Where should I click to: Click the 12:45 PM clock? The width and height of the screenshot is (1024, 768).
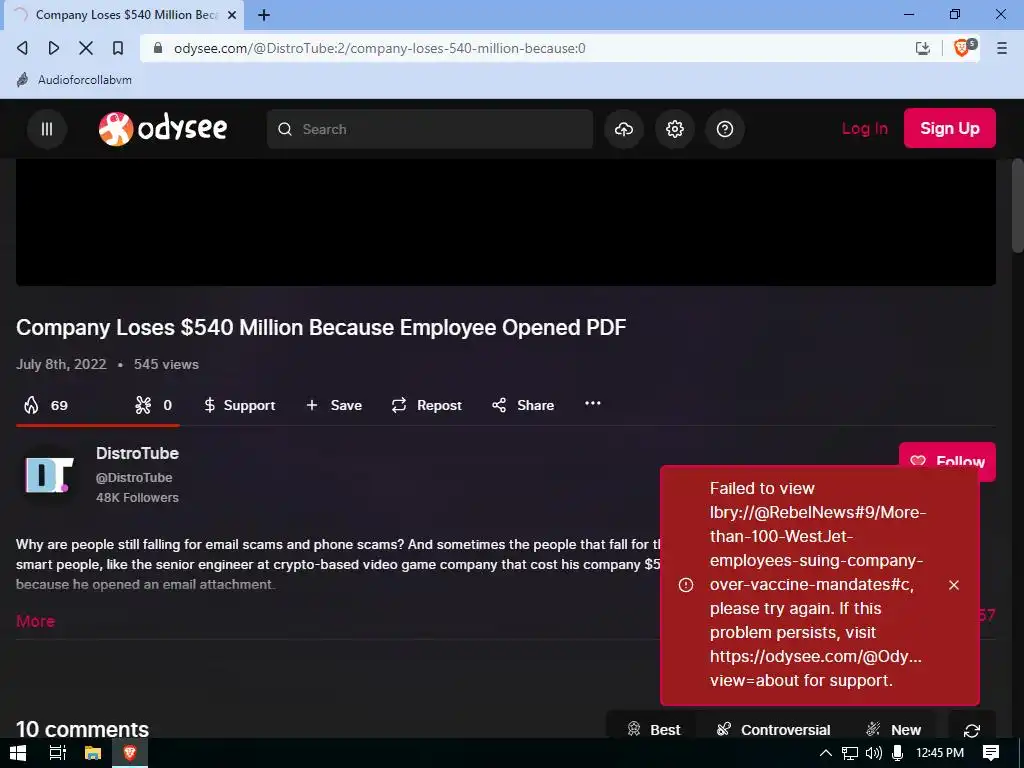pyautogui.click(x=940, y=753)
